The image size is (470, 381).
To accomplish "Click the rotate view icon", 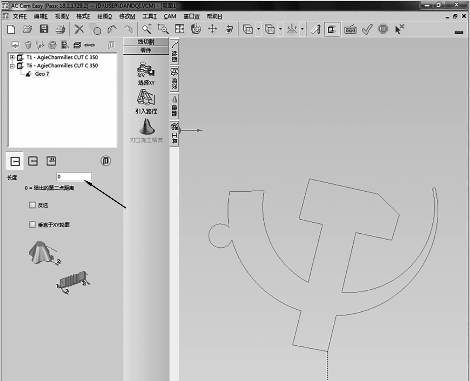I will point(196,29).
